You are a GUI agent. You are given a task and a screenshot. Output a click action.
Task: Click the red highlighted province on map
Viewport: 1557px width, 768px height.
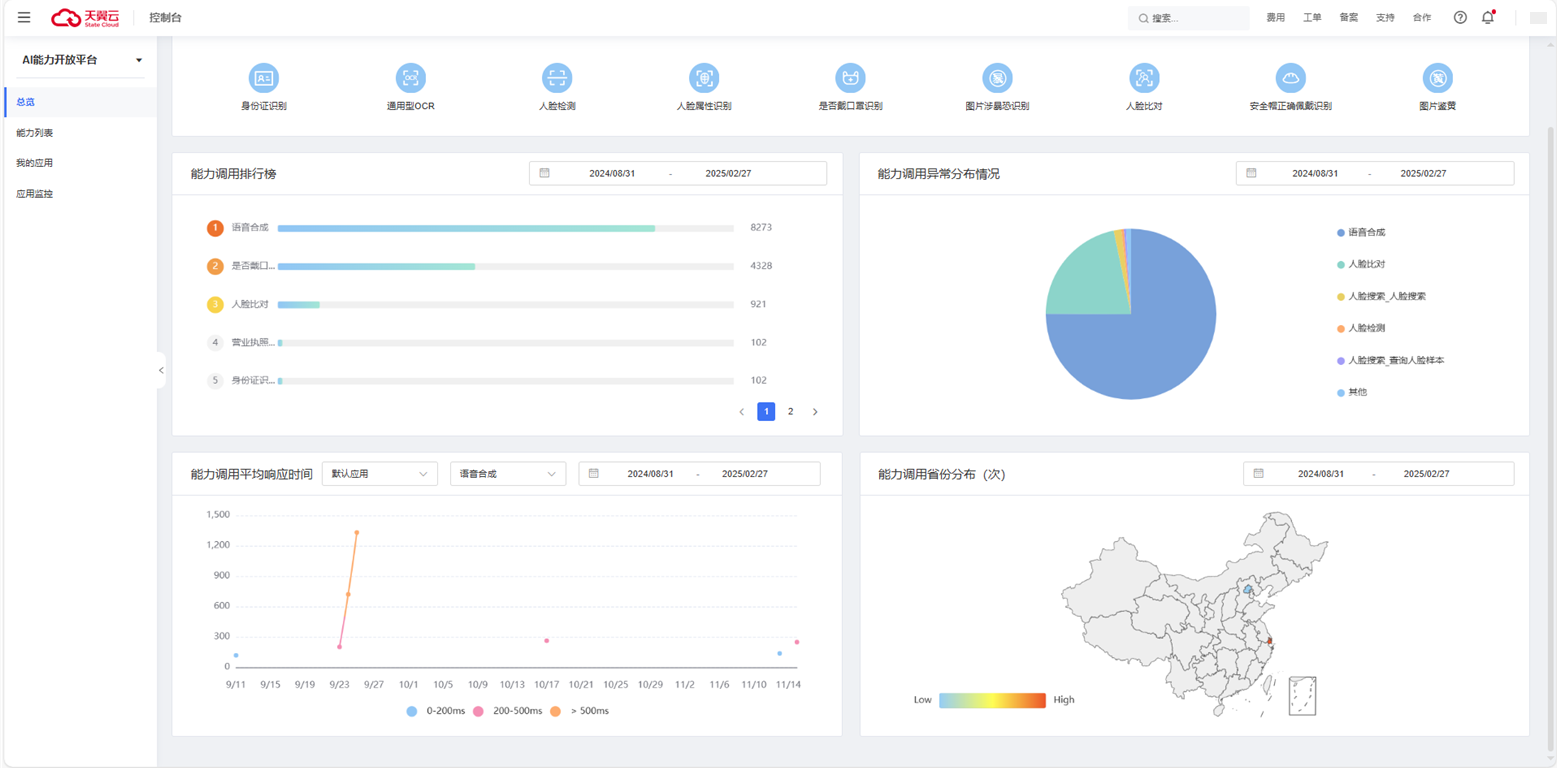click(x=1270, y=640)
